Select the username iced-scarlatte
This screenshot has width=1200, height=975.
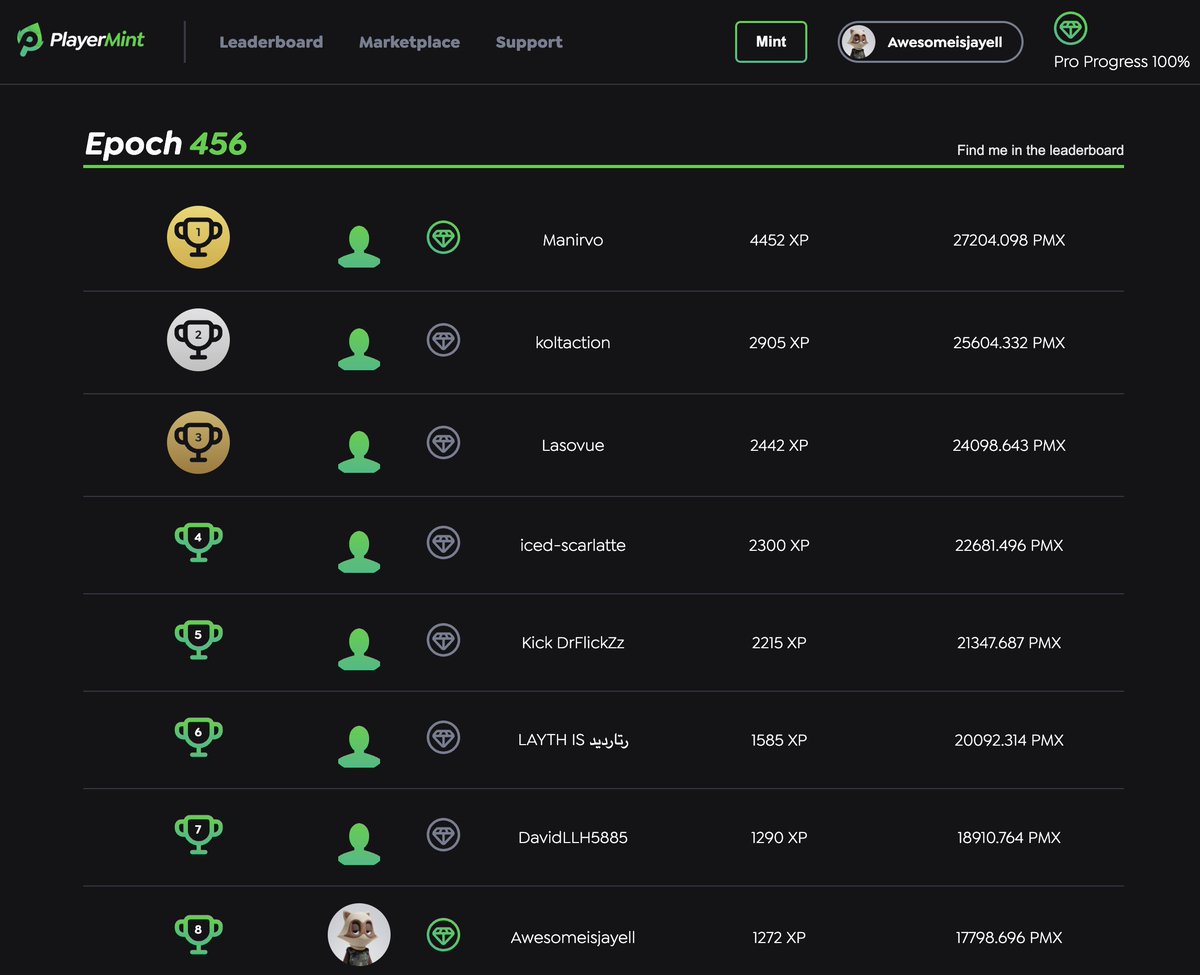click(x=573, y=545)
